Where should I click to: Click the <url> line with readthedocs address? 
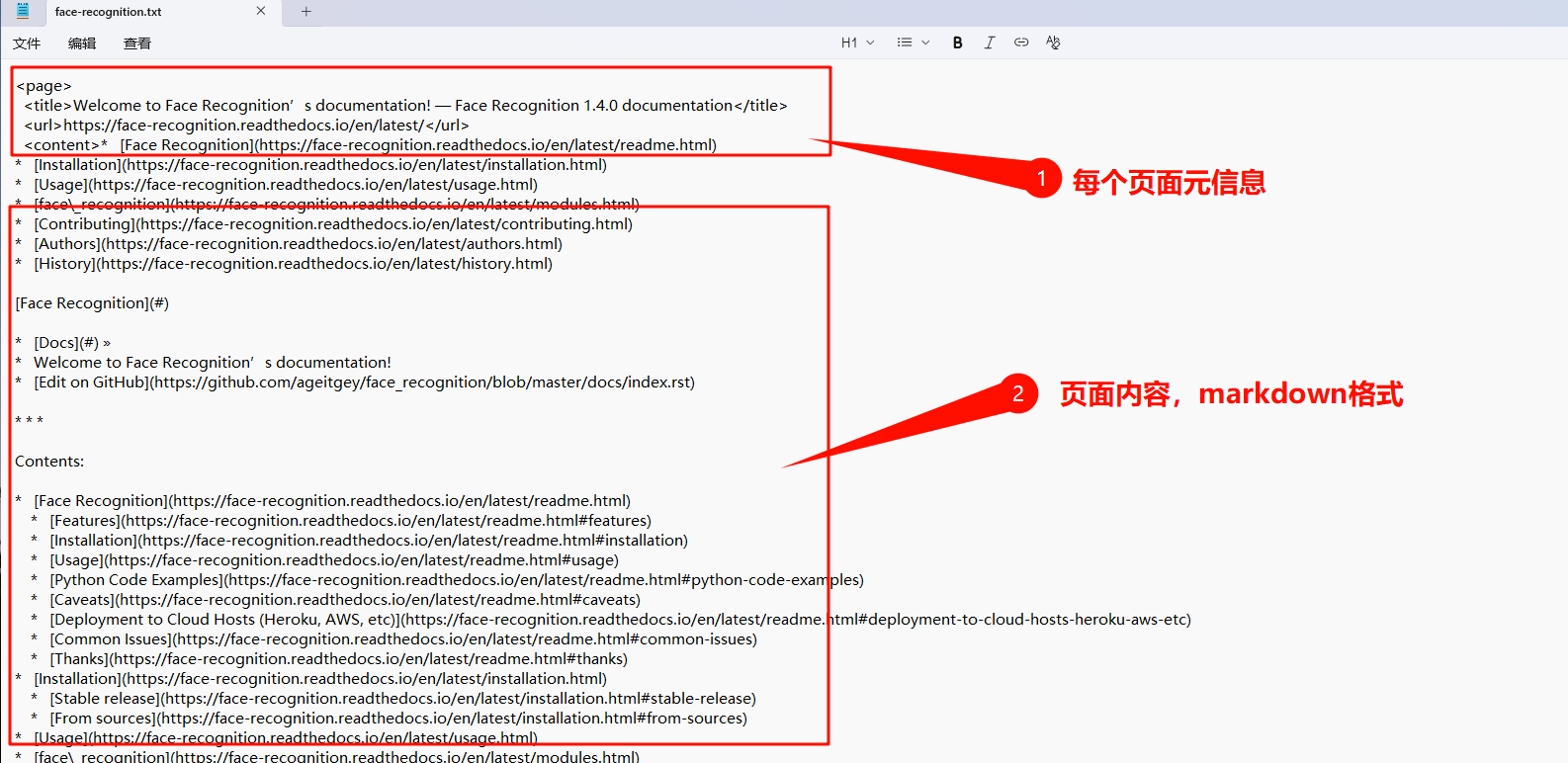click(x=246, y=126)
